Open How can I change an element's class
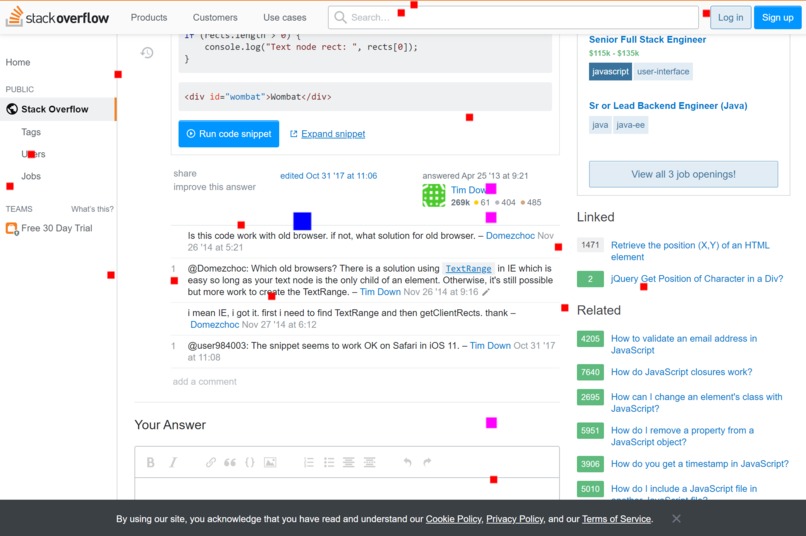The height and width of the screenshot is (536, 806). [x=697, y=403]
